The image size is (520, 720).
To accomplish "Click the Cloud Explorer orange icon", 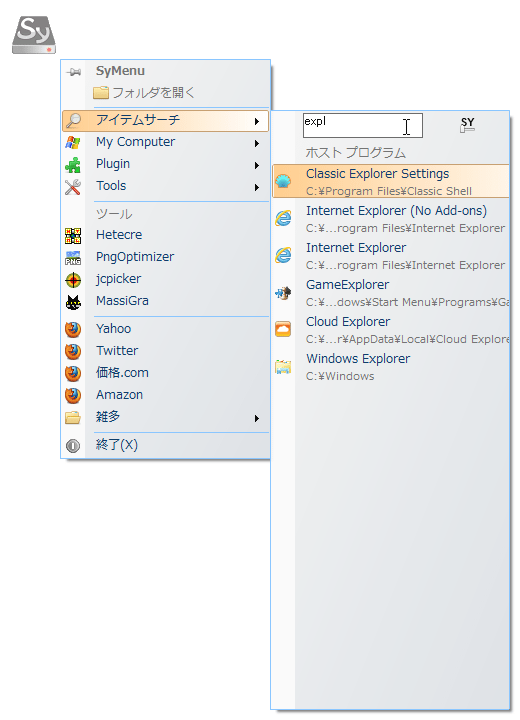I will coord(283,329).
